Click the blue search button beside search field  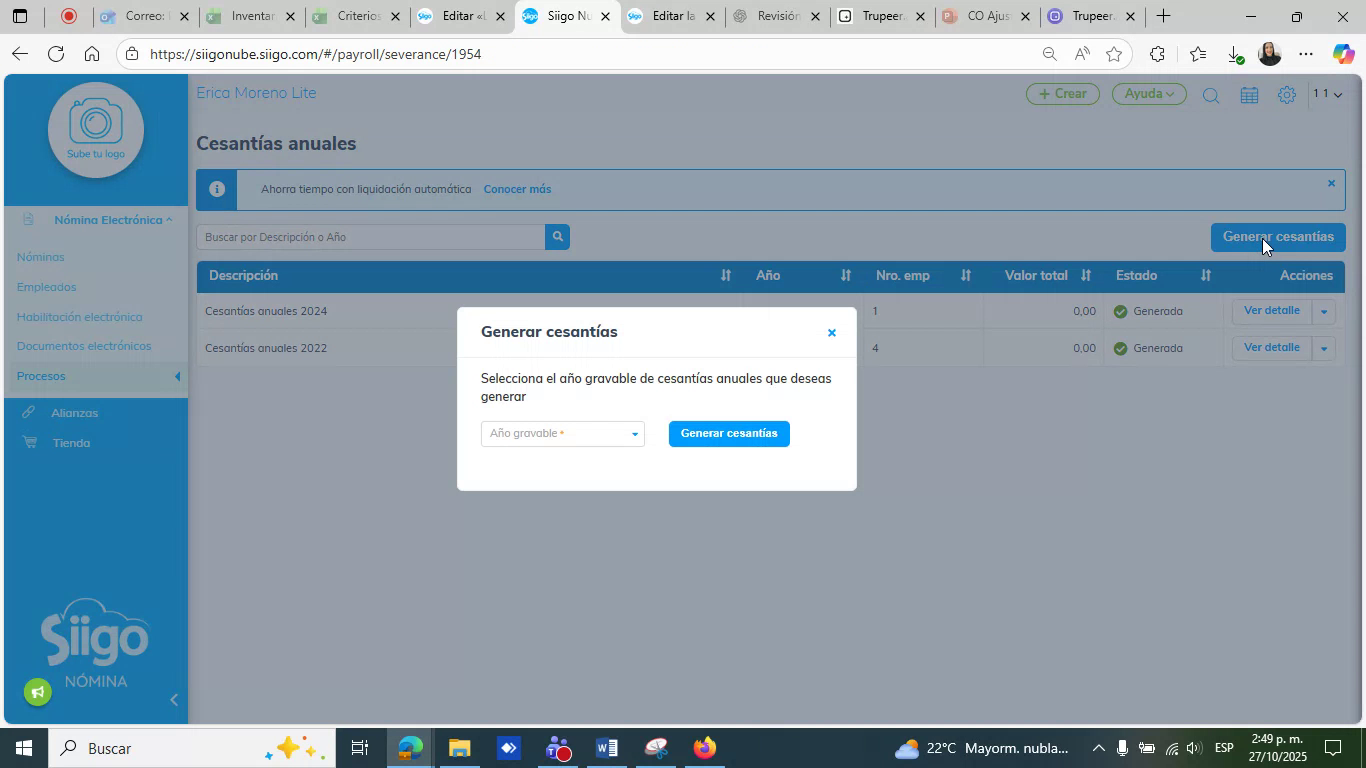click(x=557, y=237)
